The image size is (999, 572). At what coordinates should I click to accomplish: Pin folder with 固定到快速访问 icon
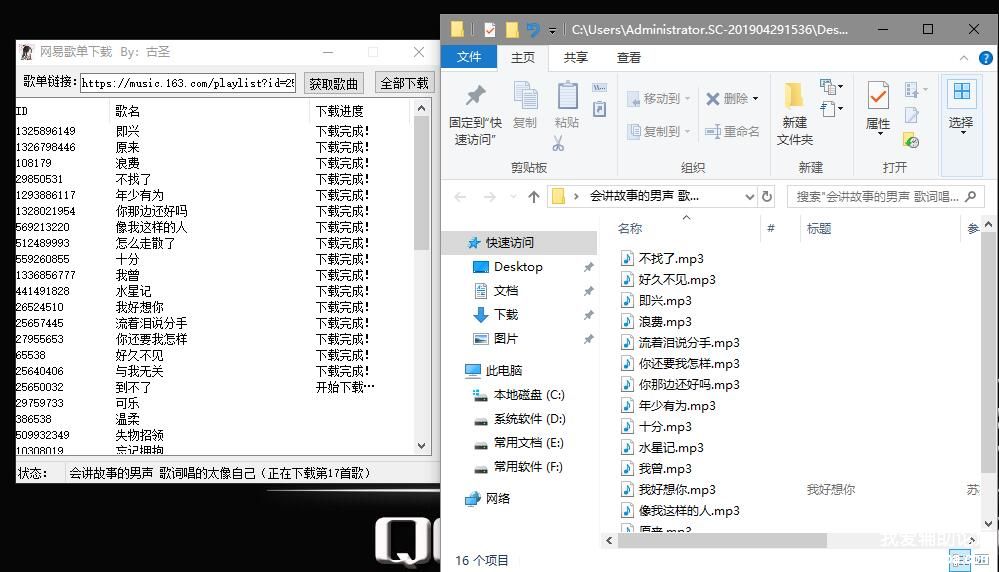click(475, 97)
